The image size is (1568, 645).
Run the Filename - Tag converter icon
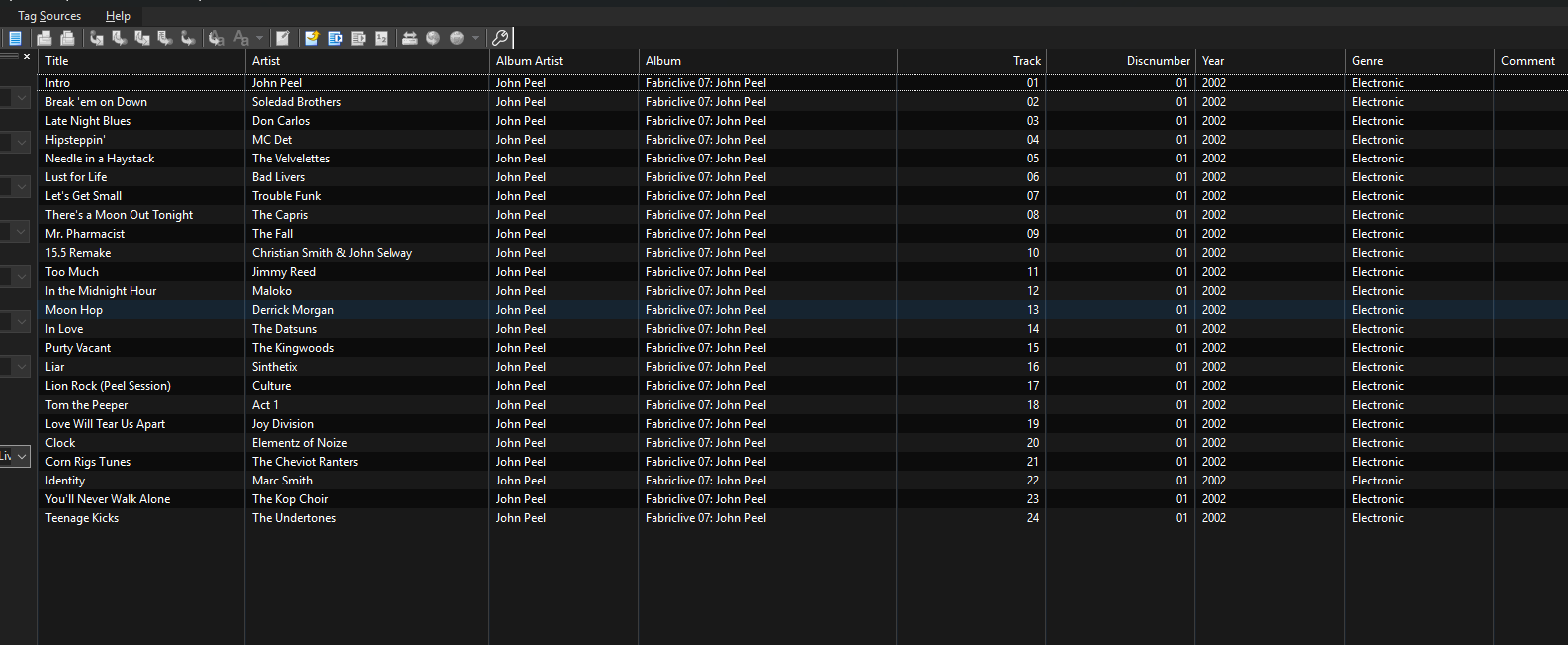click(x=120, y=38)
